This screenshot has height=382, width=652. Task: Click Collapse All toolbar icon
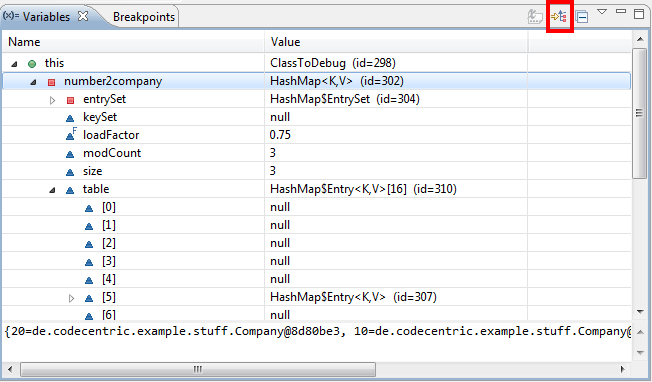(582, 17)
